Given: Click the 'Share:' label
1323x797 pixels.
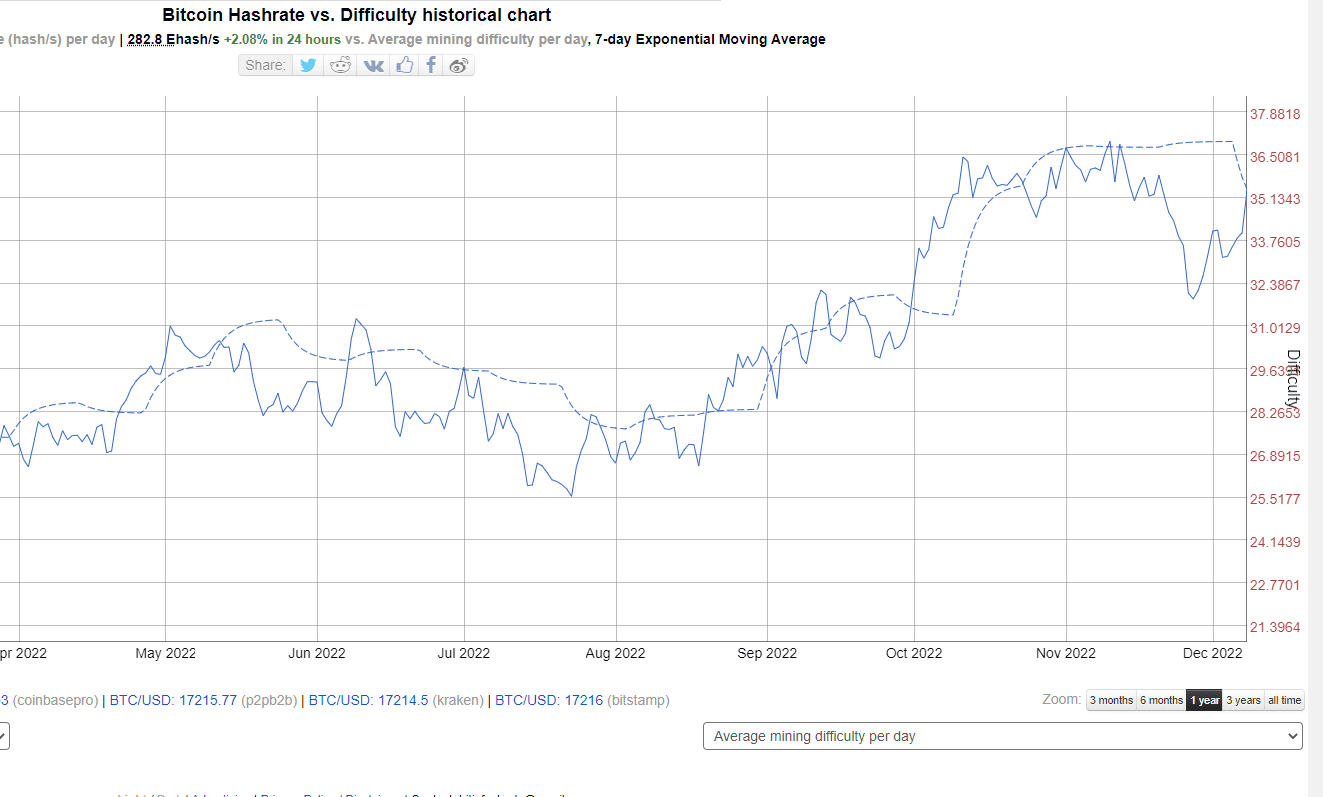Looking at the screenshot, I should pyautogui.click(x=266, y=65).
